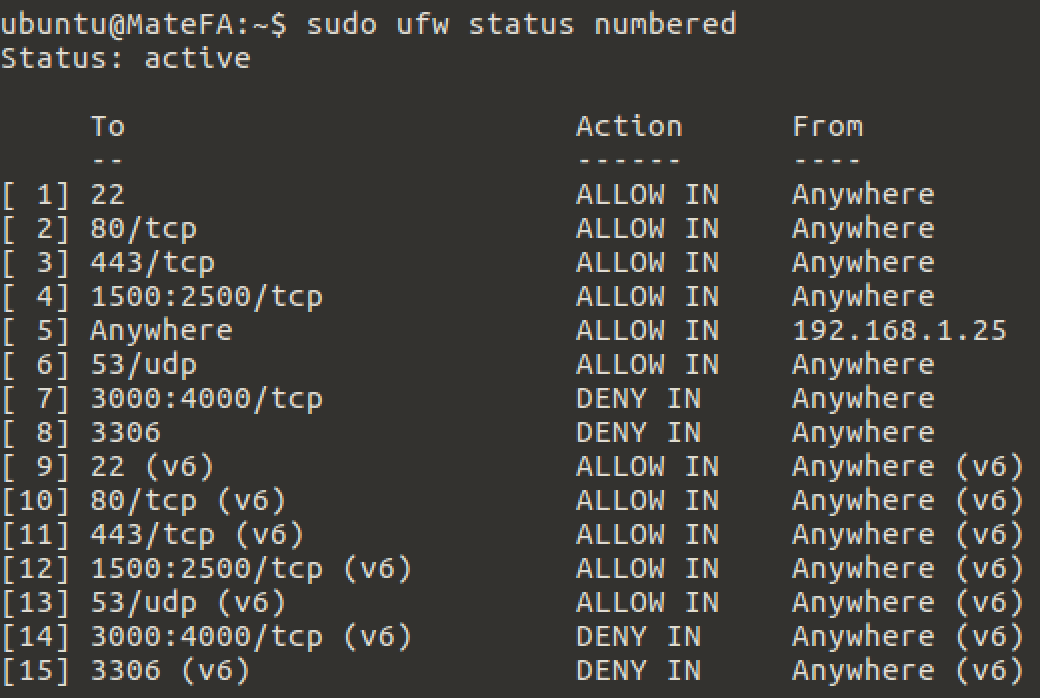This screenshot has height=698, width=1040.
Task: Click the '1500:2500/tcp (v6)' entry in rule 12
Action: click(251, 569)
